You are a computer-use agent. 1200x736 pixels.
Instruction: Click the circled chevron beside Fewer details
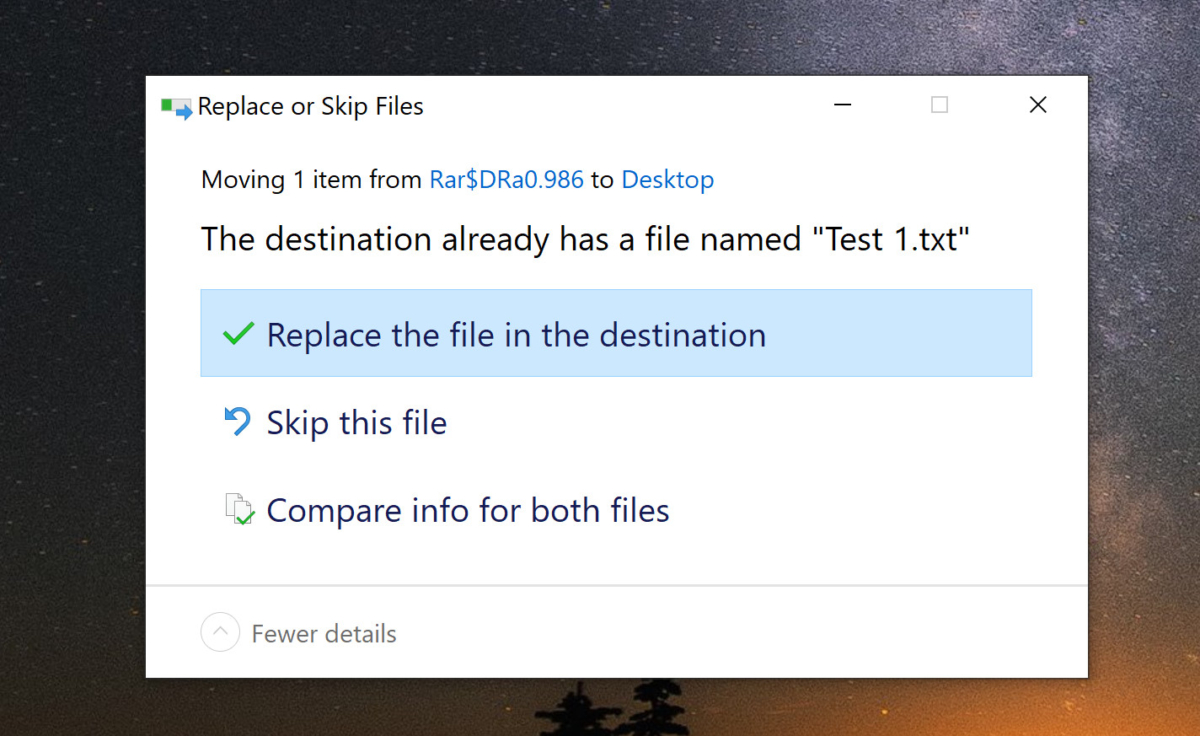click(220, 632)
